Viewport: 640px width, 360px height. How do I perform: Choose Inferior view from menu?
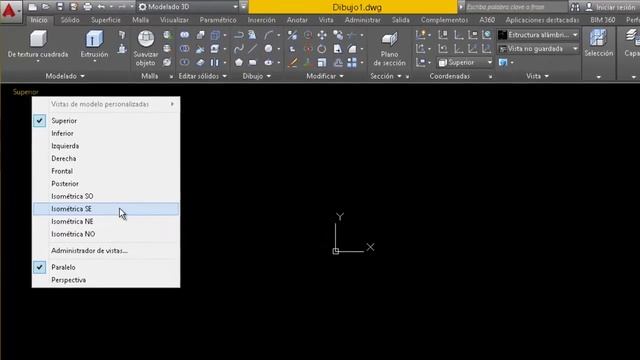tap(106, 133)
